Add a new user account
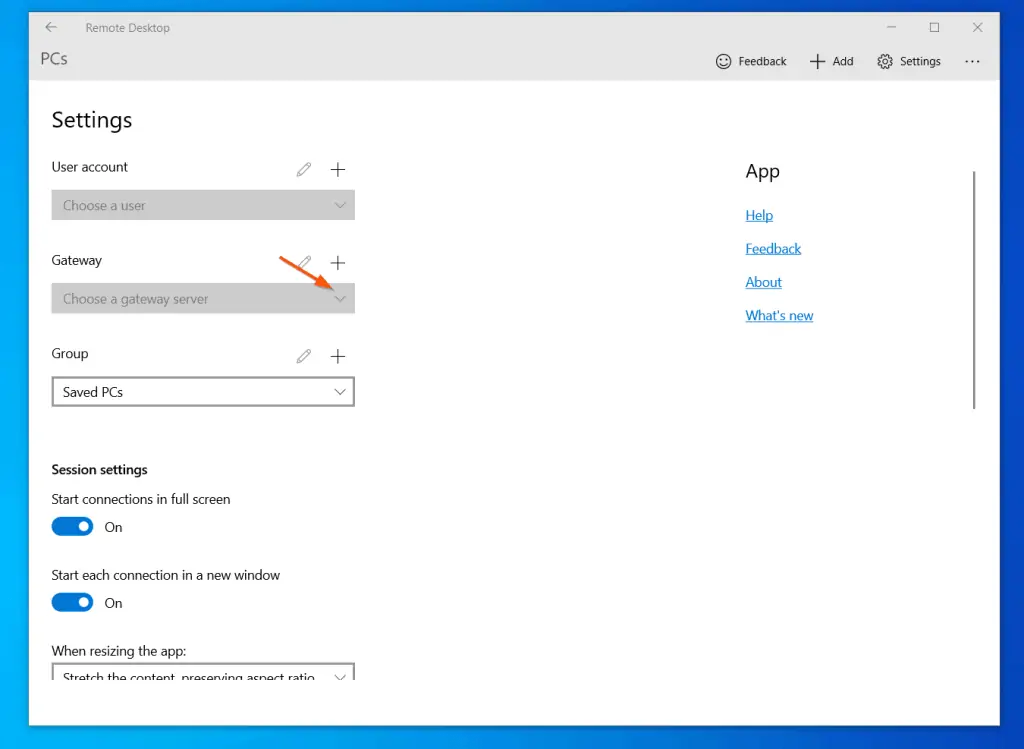 pos(338,169)
